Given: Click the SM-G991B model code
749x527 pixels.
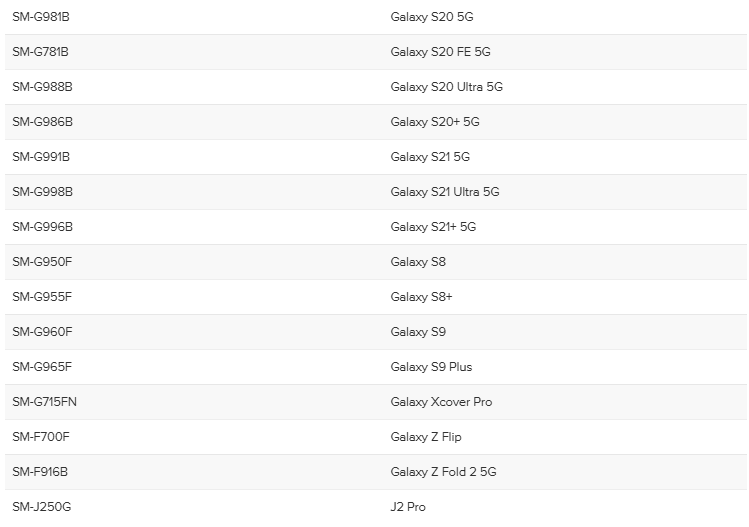Looking at the screenshot, I should [41, 157].
